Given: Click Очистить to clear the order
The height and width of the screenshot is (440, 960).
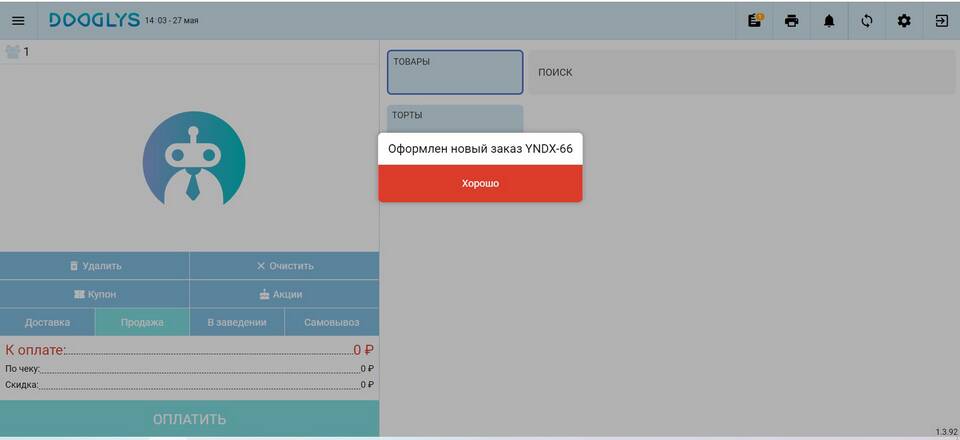Looking at the screenshot, I should pyautogui.click(x=284, y=266).
